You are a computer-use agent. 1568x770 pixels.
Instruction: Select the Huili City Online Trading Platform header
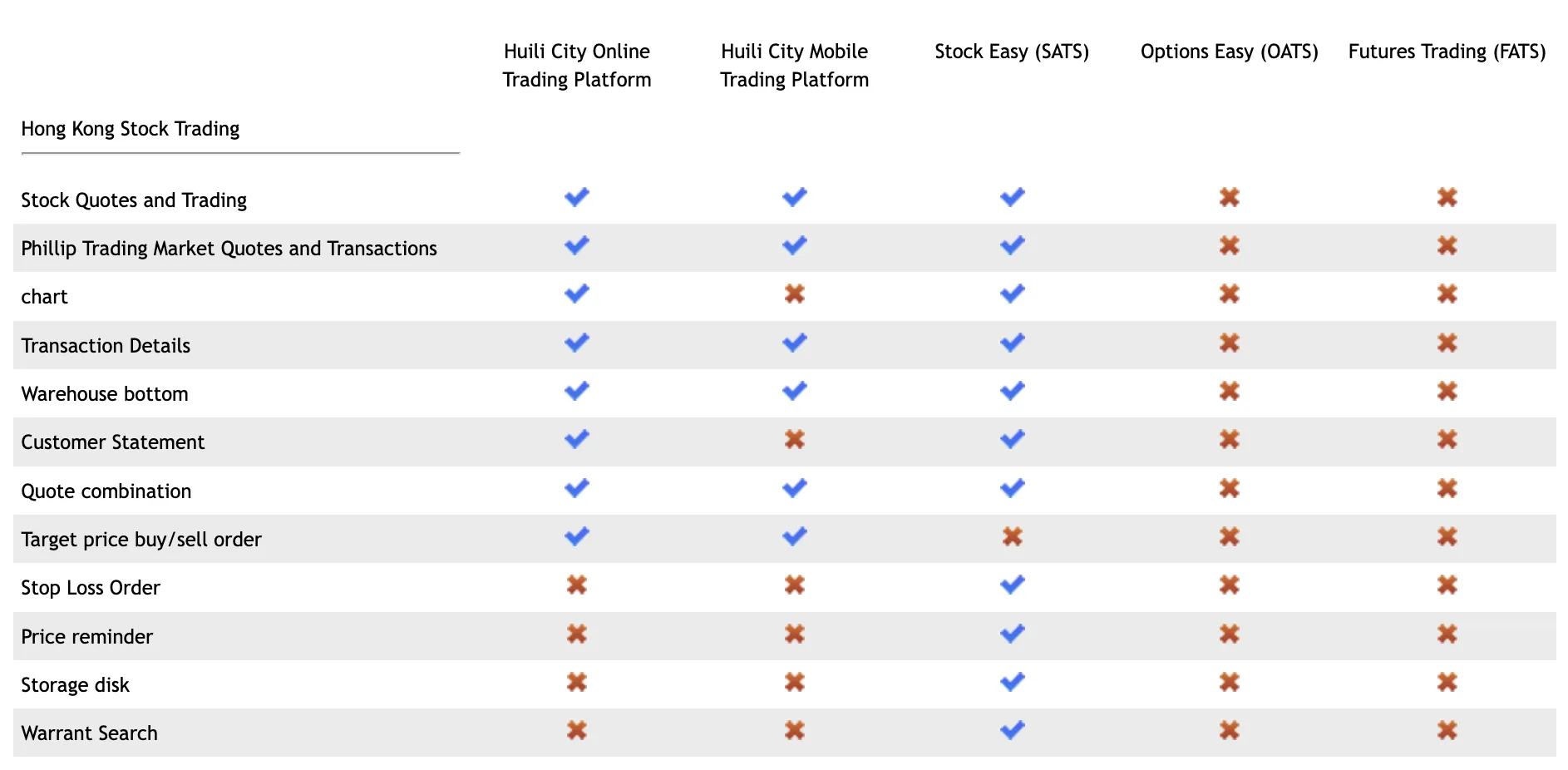[576, 65]
